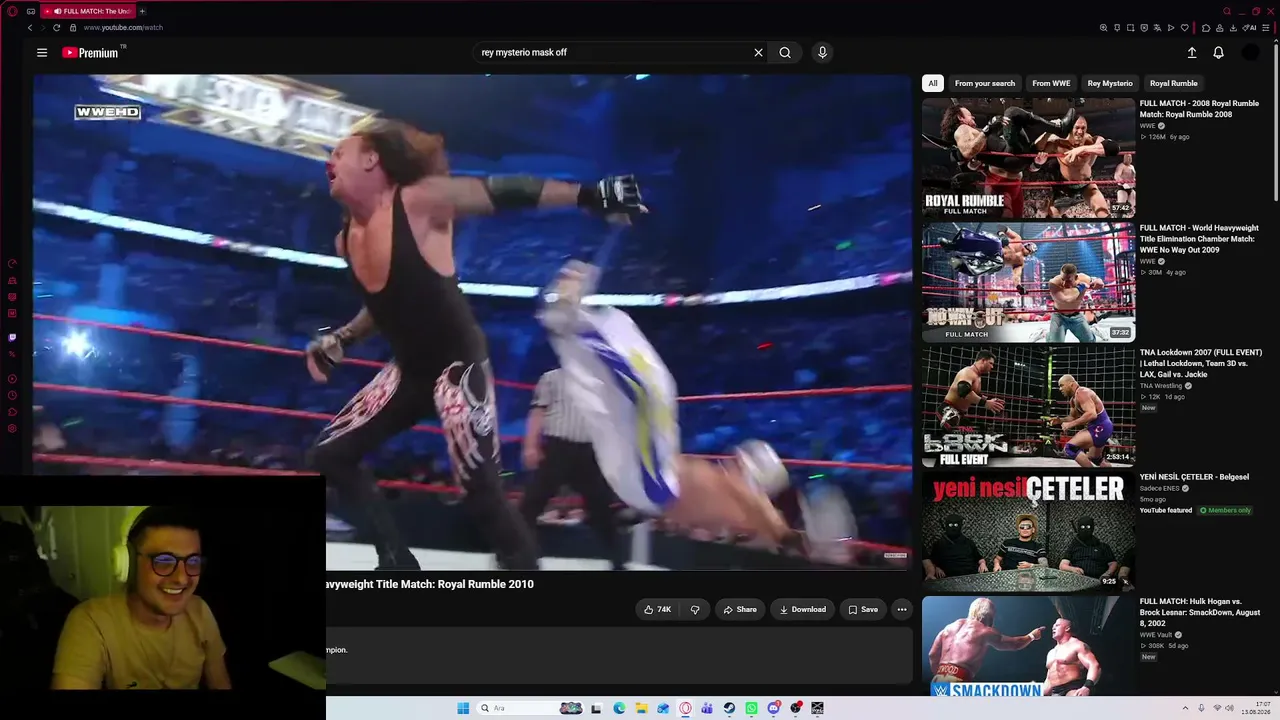View site security lock info
Viewport: 1280px width, 720px height.
[x=71, y=28]
